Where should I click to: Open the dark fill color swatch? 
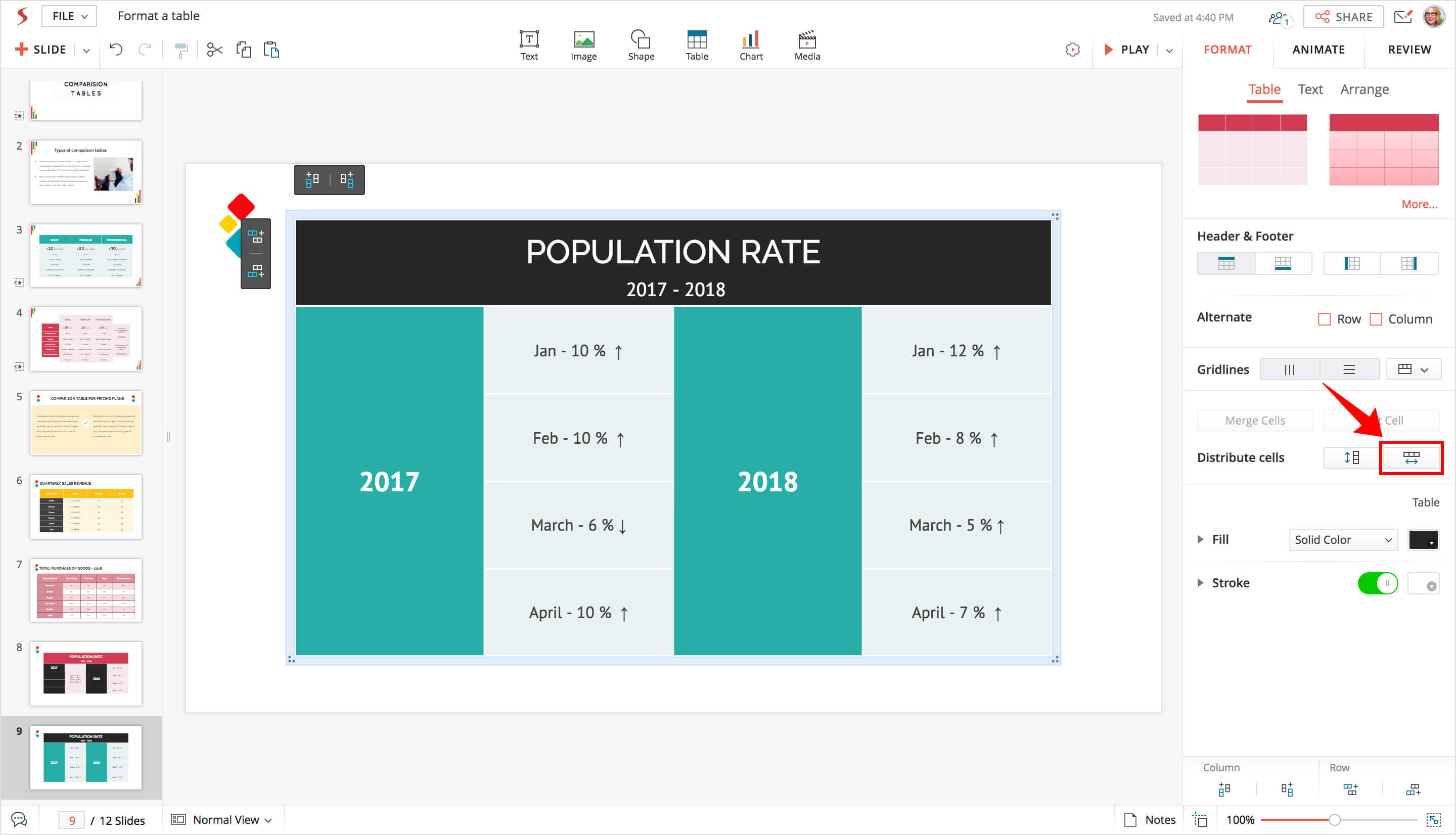point(1423,540)
